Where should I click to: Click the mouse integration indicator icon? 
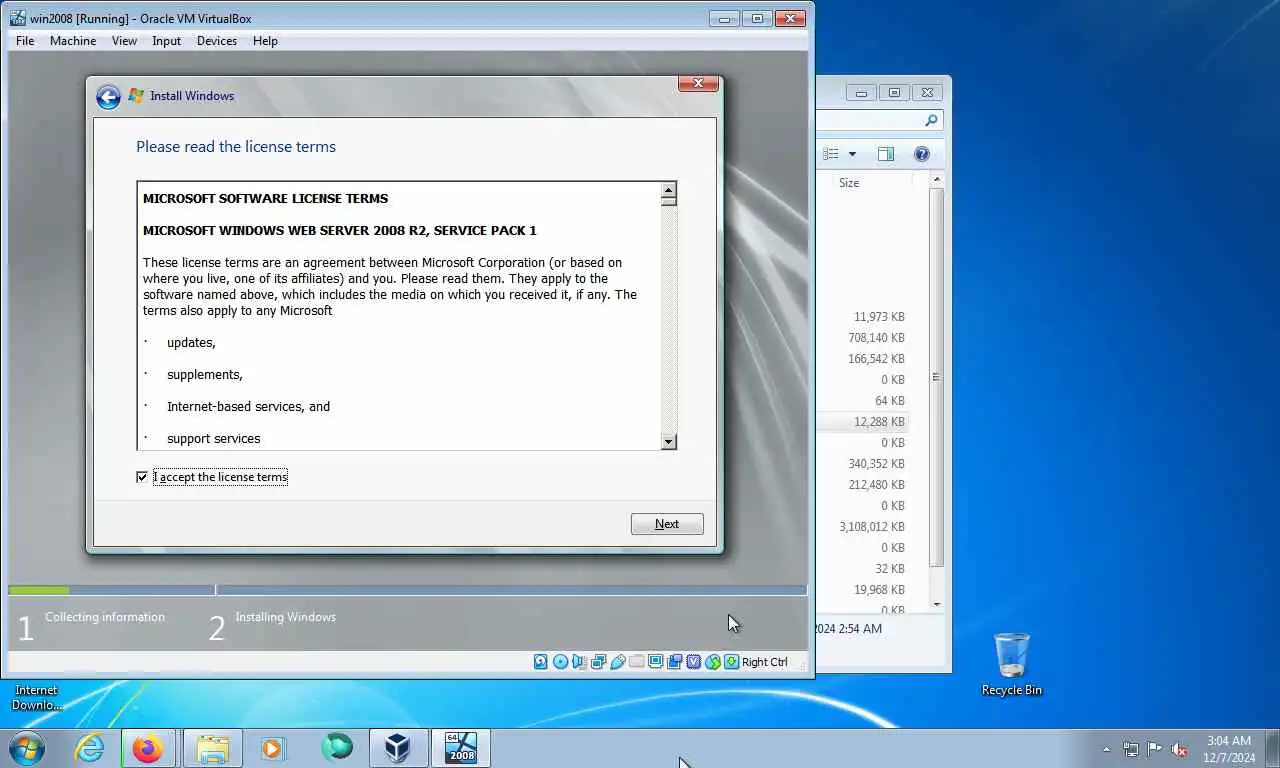pos(712,661)
